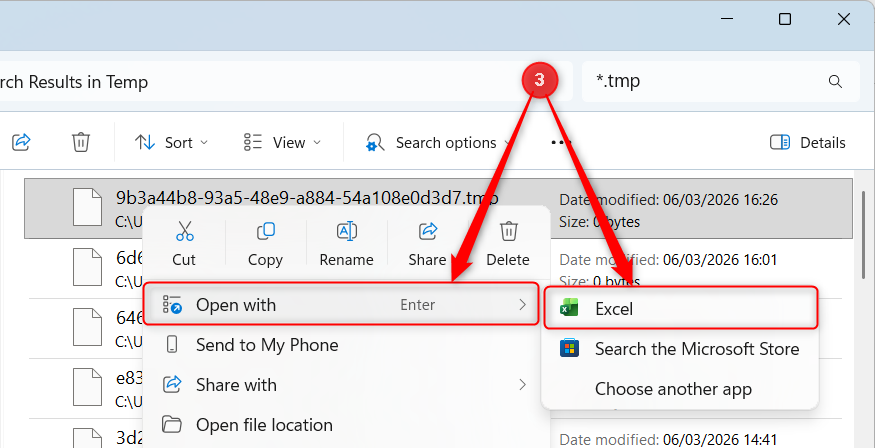Click the Cut icon in context menu
Screen dimensions: 875x448
[184, 231]
